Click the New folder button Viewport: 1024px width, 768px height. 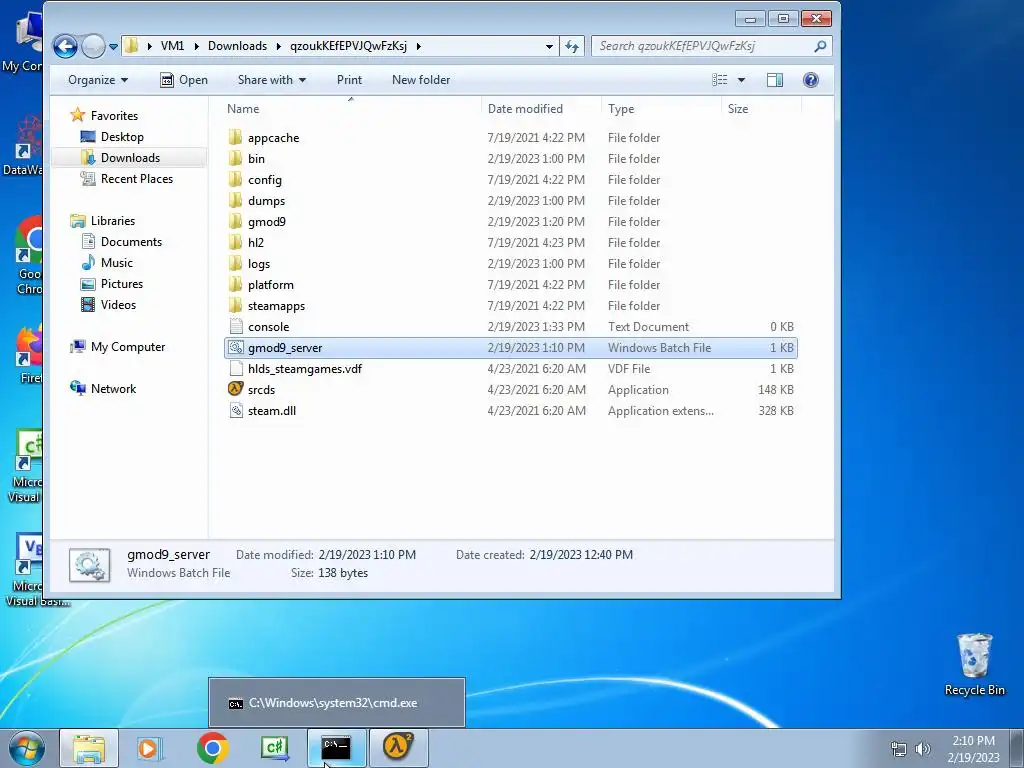click(x=421, y=80)
